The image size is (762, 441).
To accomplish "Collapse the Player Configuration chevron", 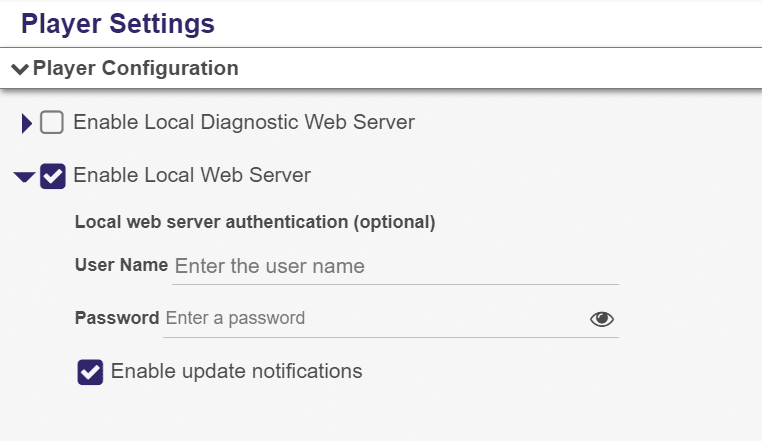I will [x=20, y=69].
